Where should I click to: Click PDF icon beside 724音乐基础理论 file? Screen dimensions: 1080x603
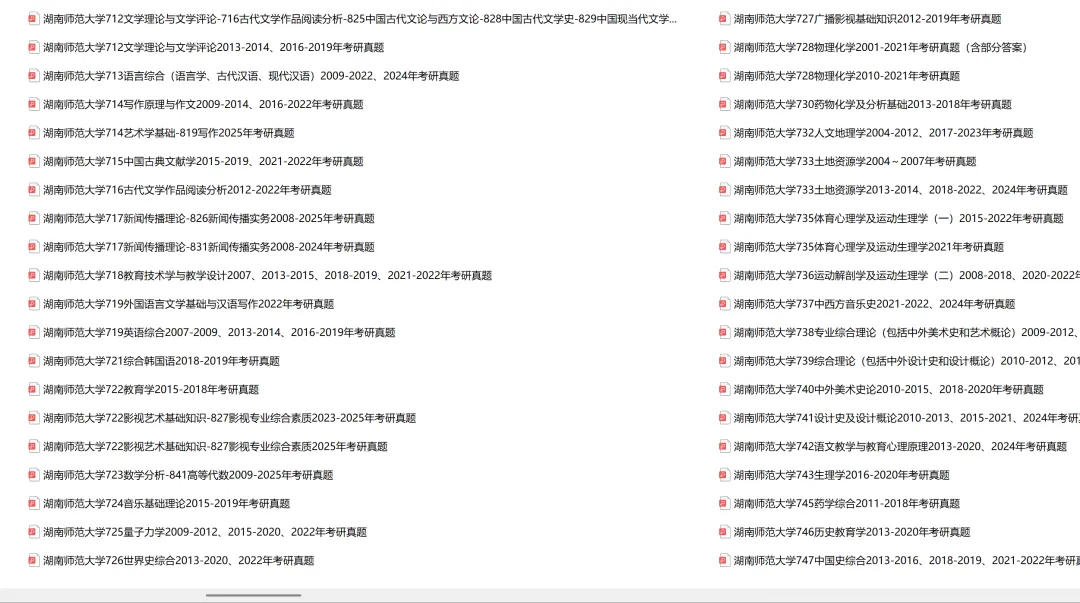(33, 504)
